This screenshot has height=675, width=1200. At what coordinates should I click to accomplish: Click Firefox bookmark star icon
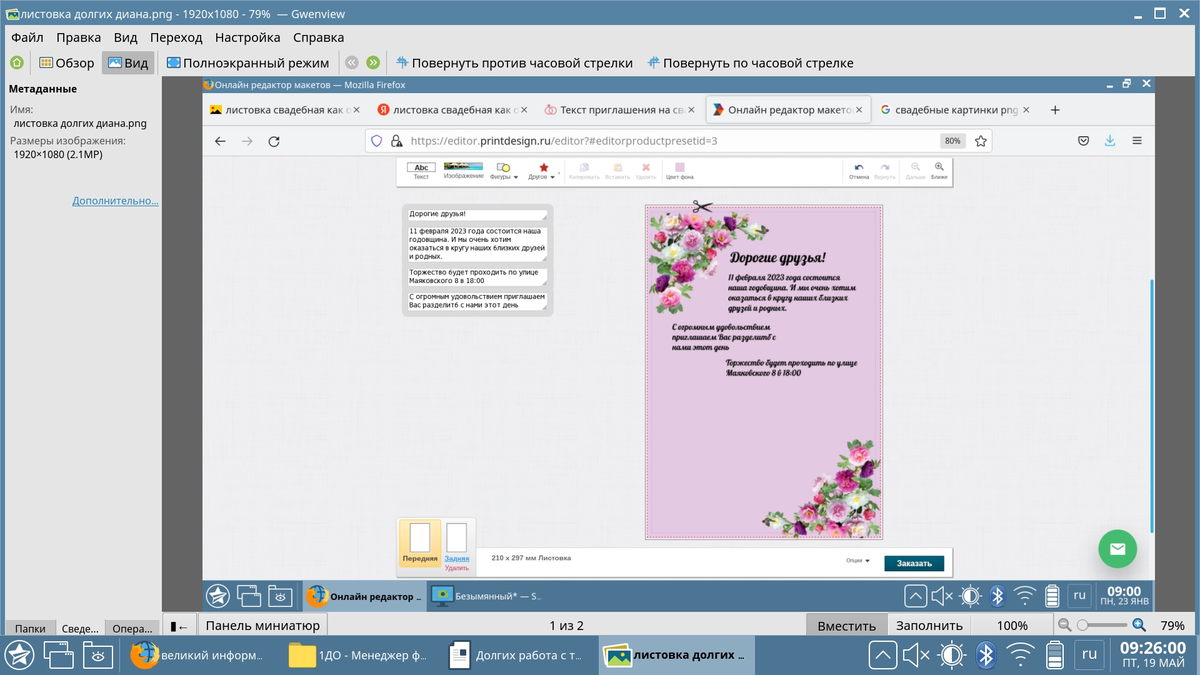[981, 141]
